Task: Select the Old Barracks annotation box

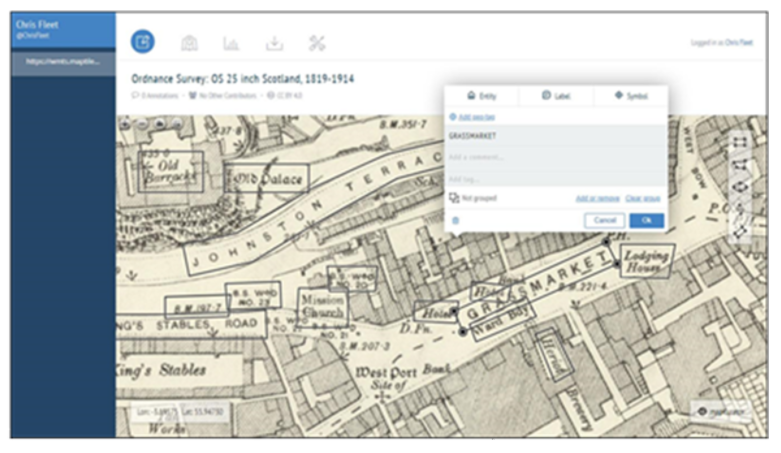Action: click(x=170, y=171)
